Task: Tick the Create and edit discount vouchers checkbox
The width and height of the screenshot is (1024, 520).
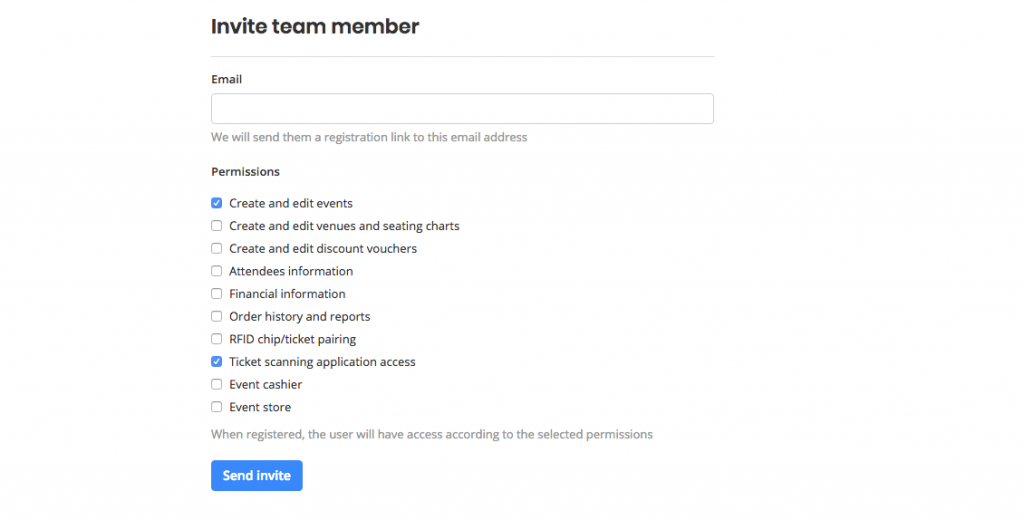Action: pos(217,249)
